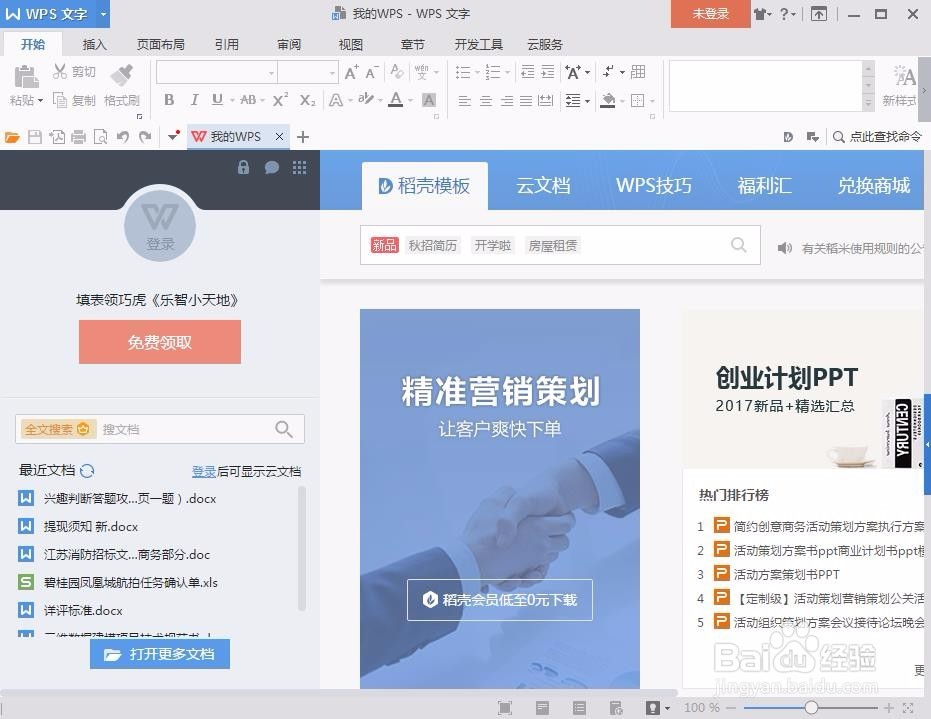This screenshot has height=719, width=931.
Task: Switch to the 插入 ribbon tab
Action: (x=94, y=45)
